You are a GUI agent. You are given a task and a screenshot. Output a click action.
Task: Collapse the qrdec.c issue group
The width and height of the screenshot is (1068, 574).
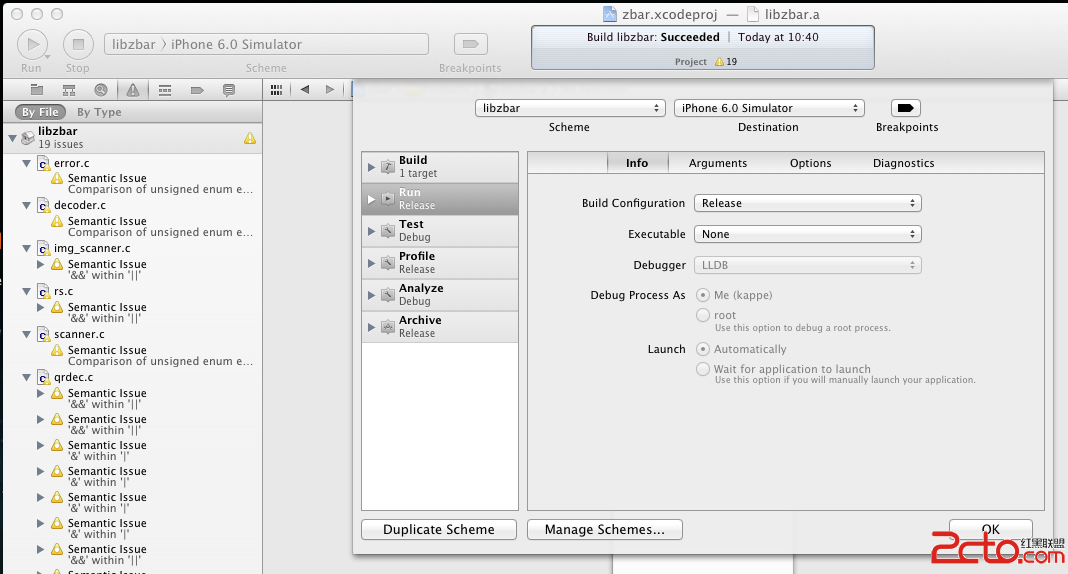[x=26, y=377]
